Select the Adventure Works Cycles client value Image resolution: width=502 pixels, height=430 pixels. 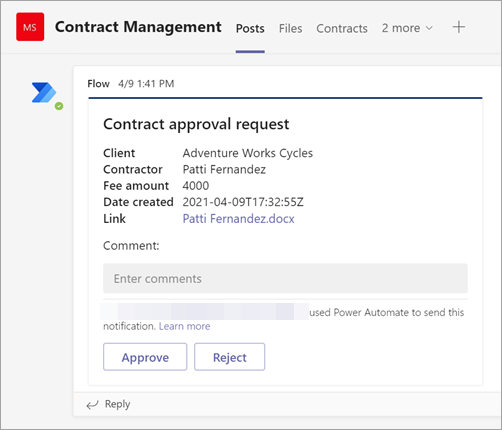tap(248, 153)
